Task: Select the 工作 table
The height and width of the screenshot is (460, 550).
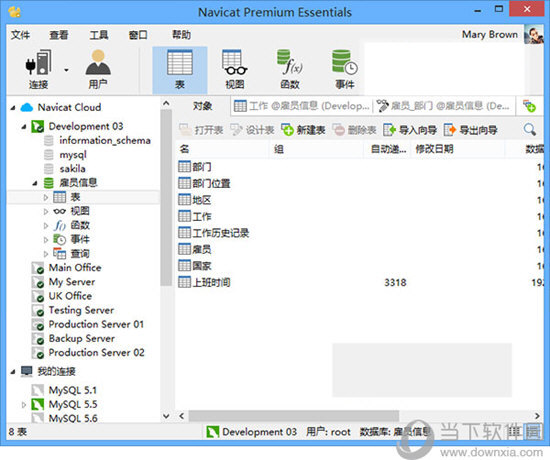Action: (x=195, y=216)
